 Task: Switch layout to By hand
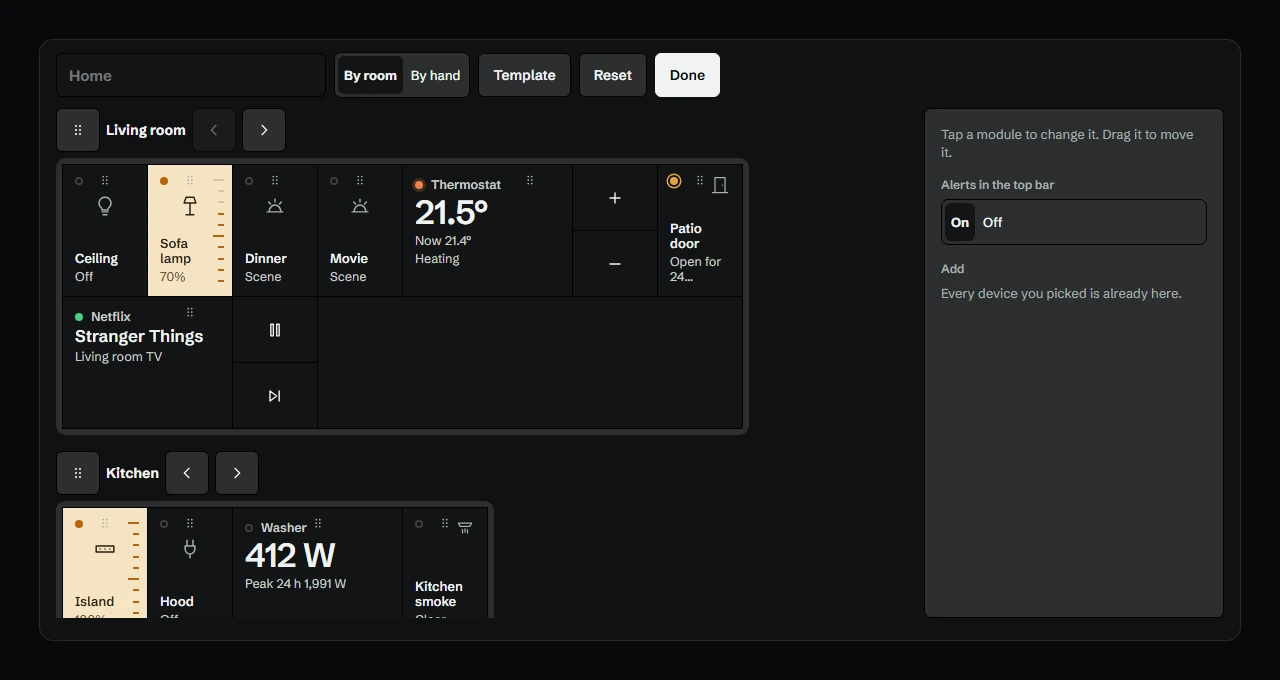pos(435,75)
